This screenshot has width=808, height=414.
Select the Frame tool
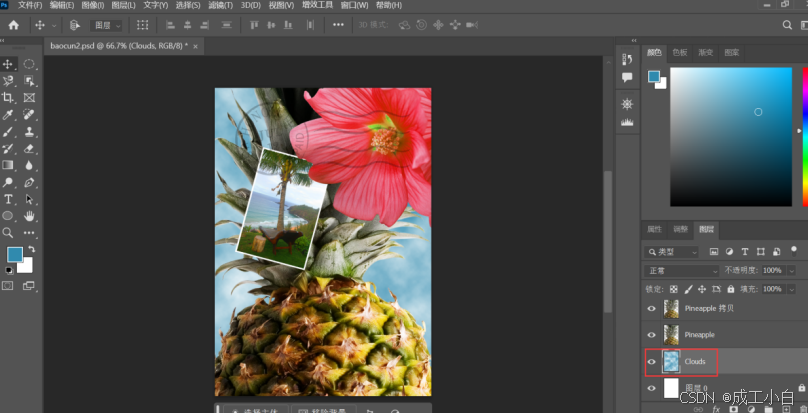coord(29,97)
